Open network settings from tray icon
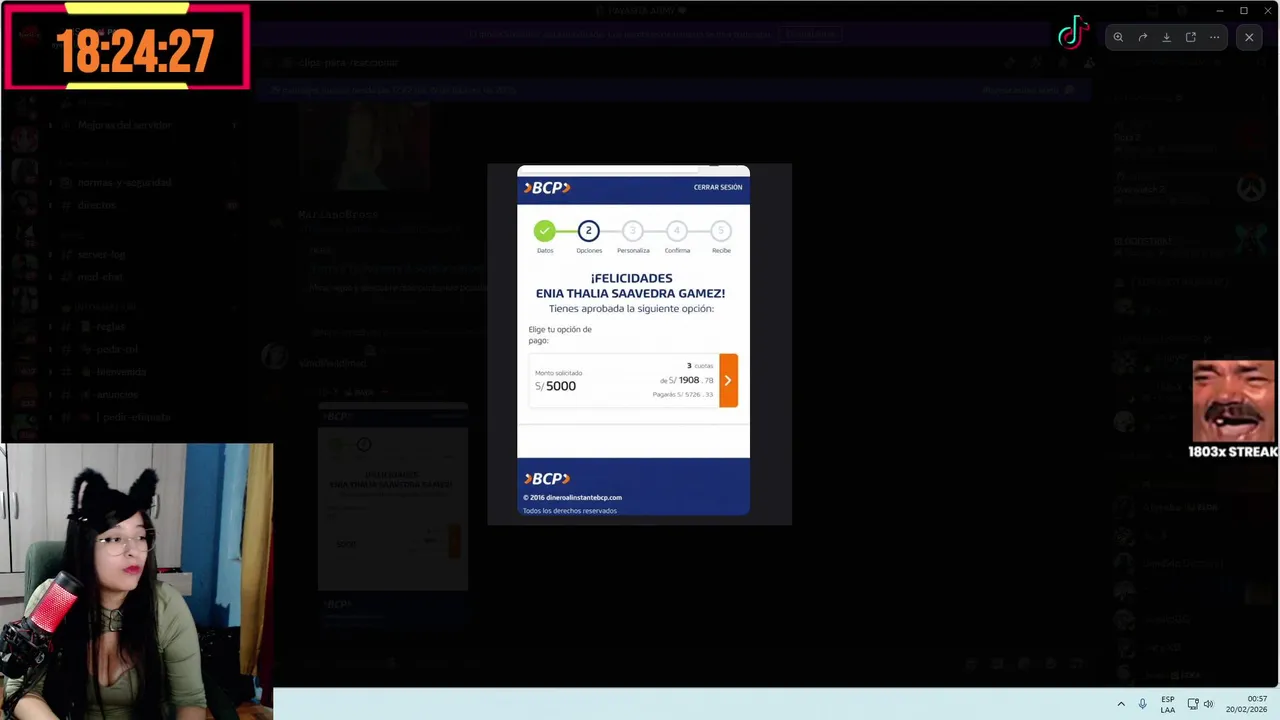Viewport: 1280px width, 720px height. pyautogui.click(x=1193, y=704)
